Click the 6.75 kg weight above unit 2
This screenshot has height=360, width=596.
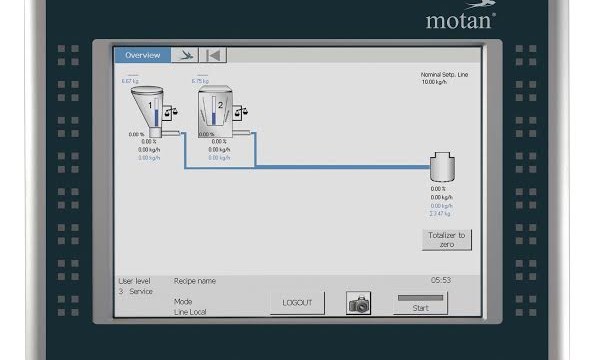point(200,81)
